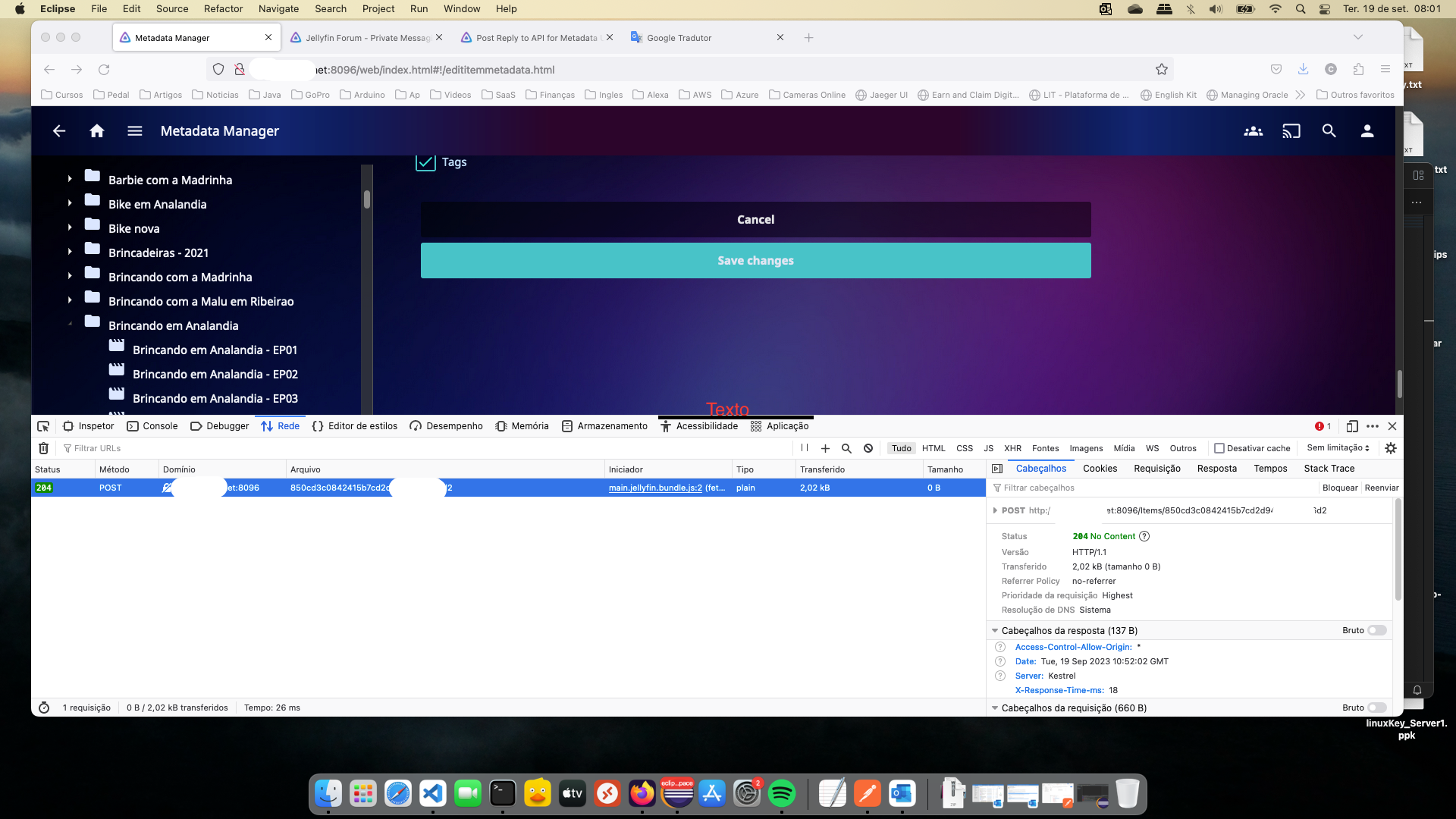The image size is (1456, 819).
Task: Enable the Desativar cache checkbox
Action: point(1219,448)
